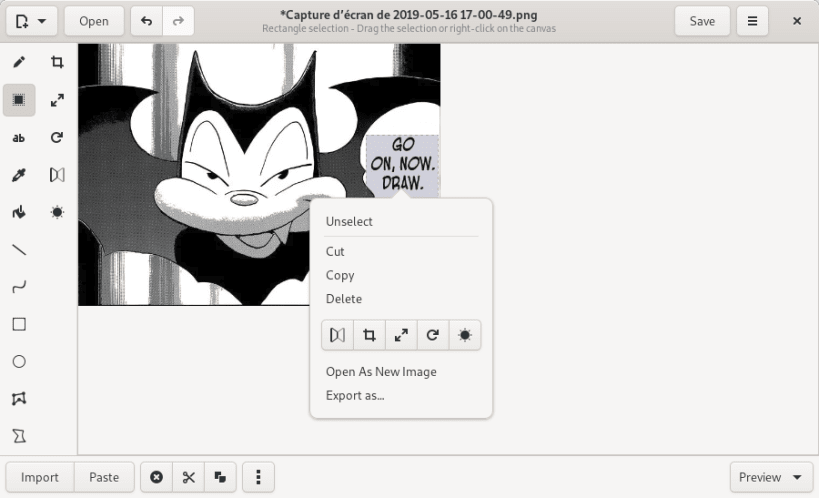Undo the last action
Image resolution: width=819 pixels, height=498 pixels.
(147, 21)
